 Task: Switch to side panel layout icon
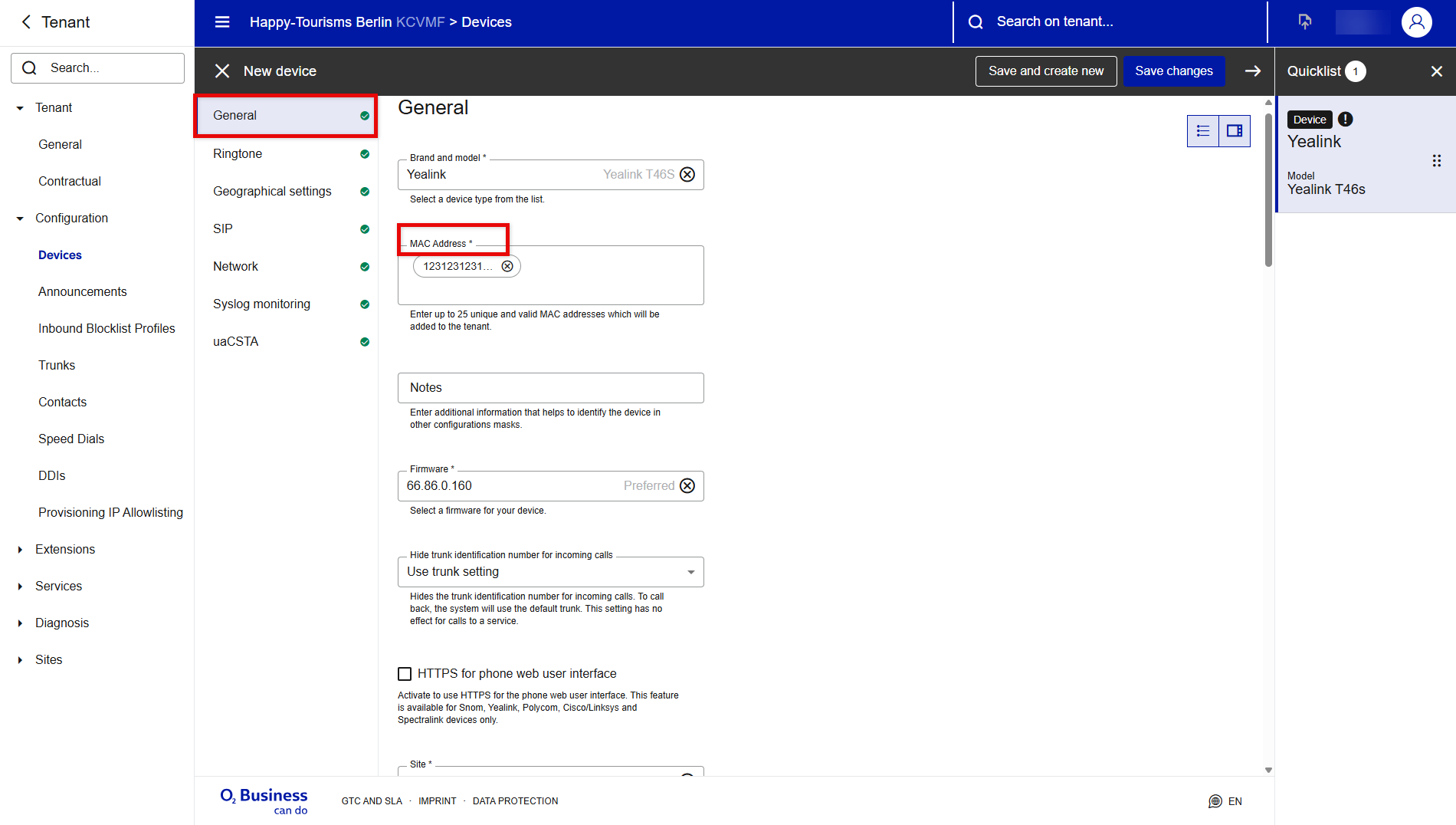(1235, 131)
